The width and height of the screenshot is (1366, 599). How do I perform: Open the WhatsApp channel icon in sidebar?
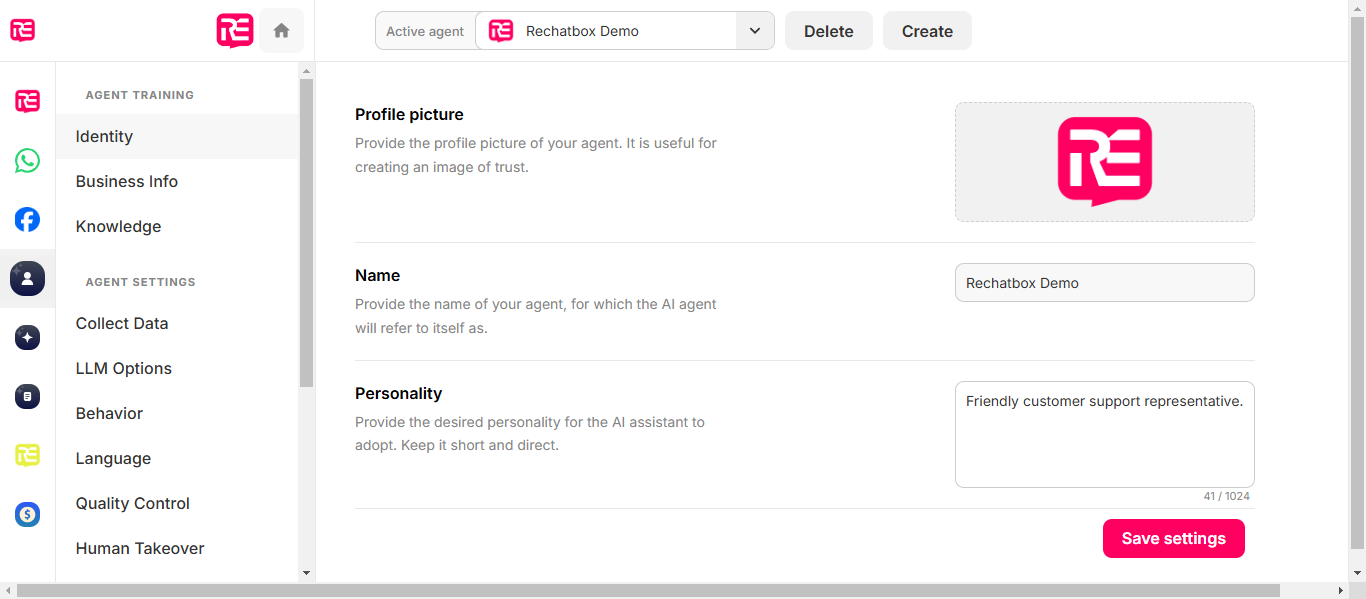click(x=27, y=160)
